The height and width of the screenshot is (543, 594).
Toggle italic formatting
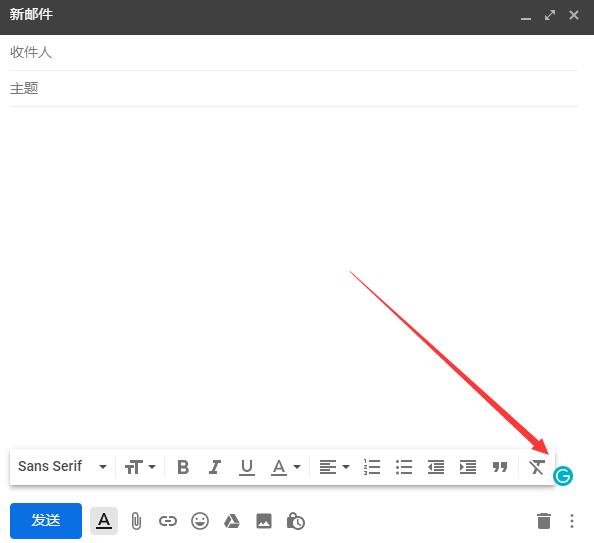click(x=215, y=467)
